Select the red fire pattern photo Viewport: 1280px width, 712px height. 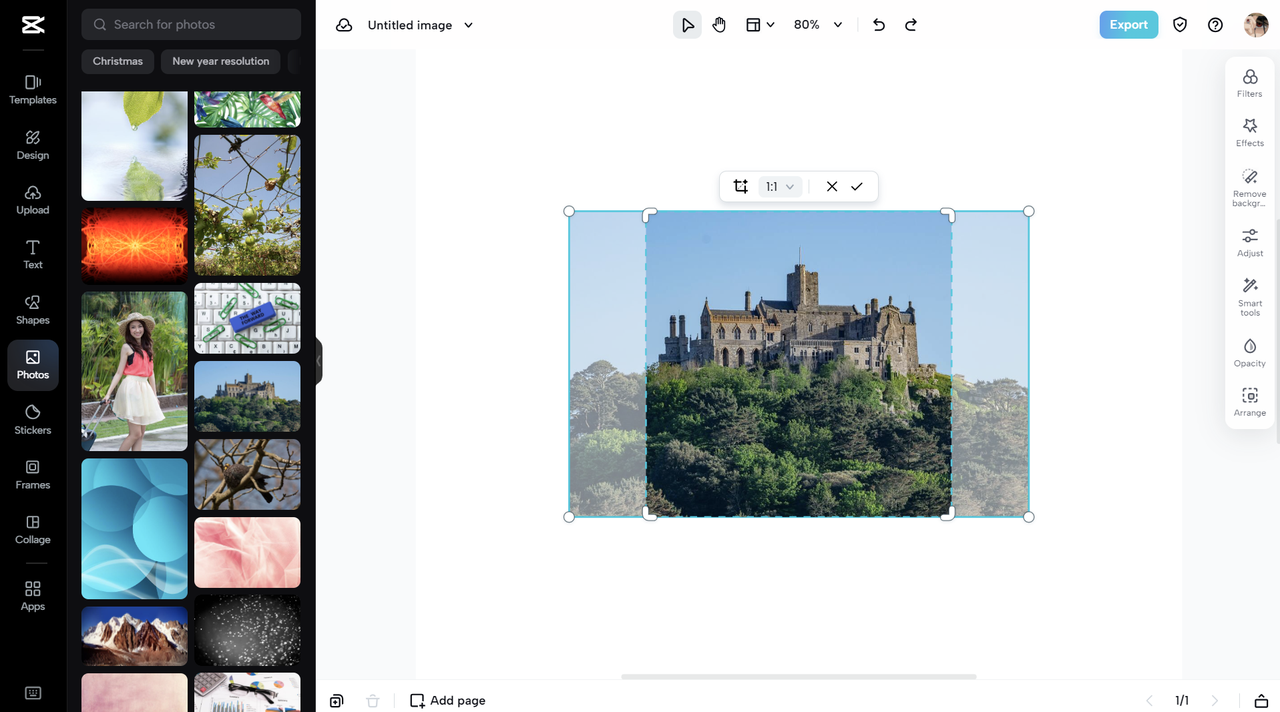pyautogui.click(x=134, y=246)
